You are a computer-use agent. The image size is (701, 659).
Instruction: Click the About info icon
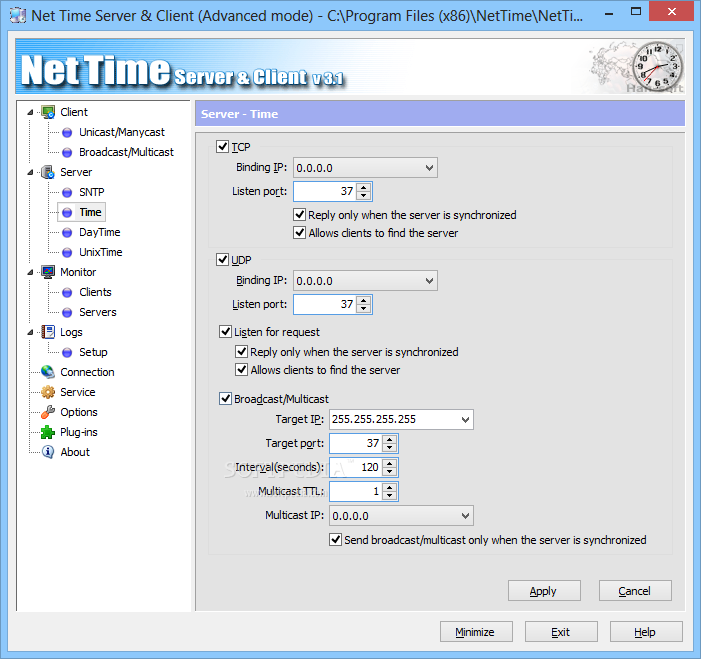[48, 452]
